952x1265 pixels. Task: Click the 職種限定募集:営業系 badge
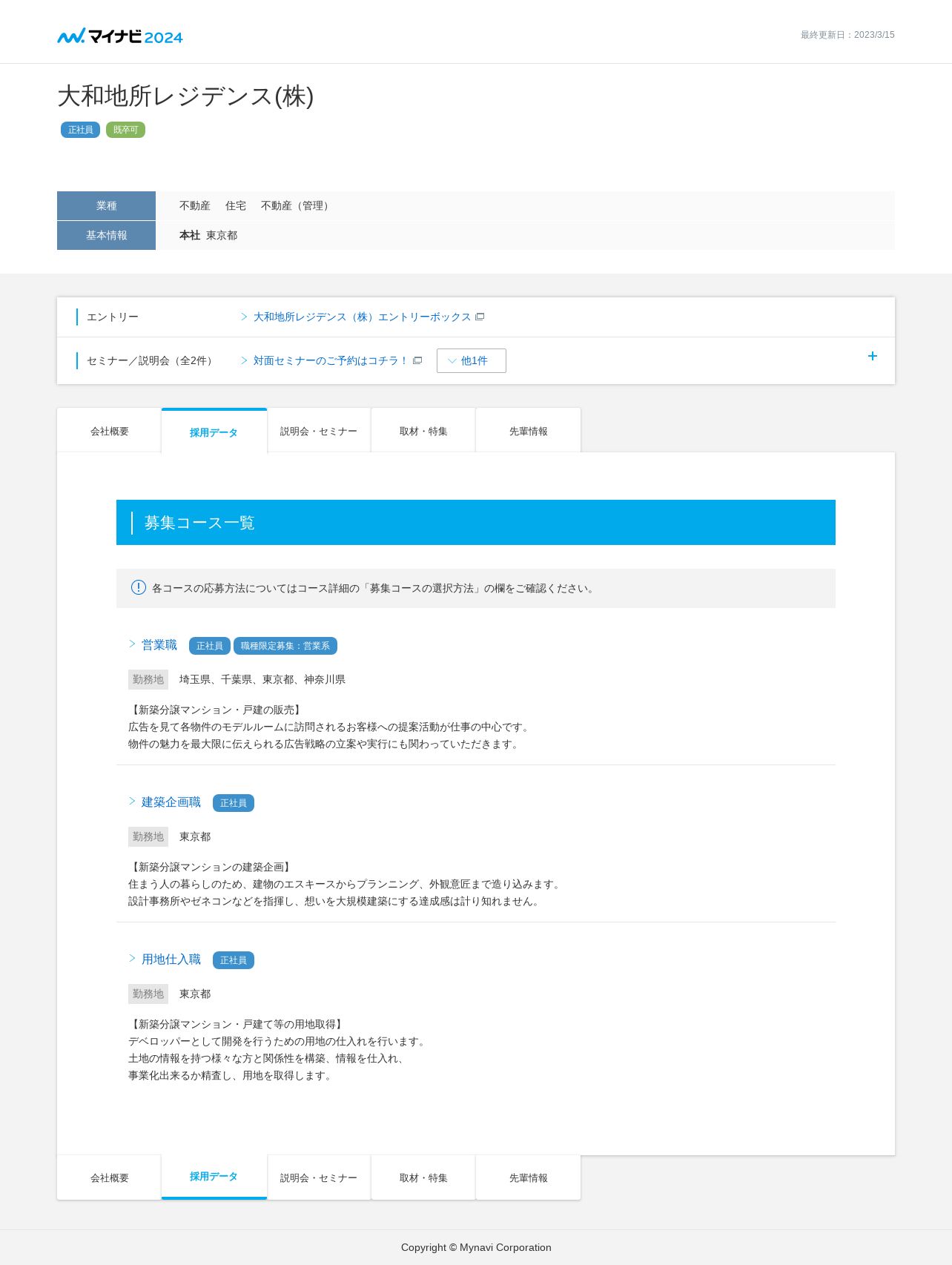[x=285, y=646]
